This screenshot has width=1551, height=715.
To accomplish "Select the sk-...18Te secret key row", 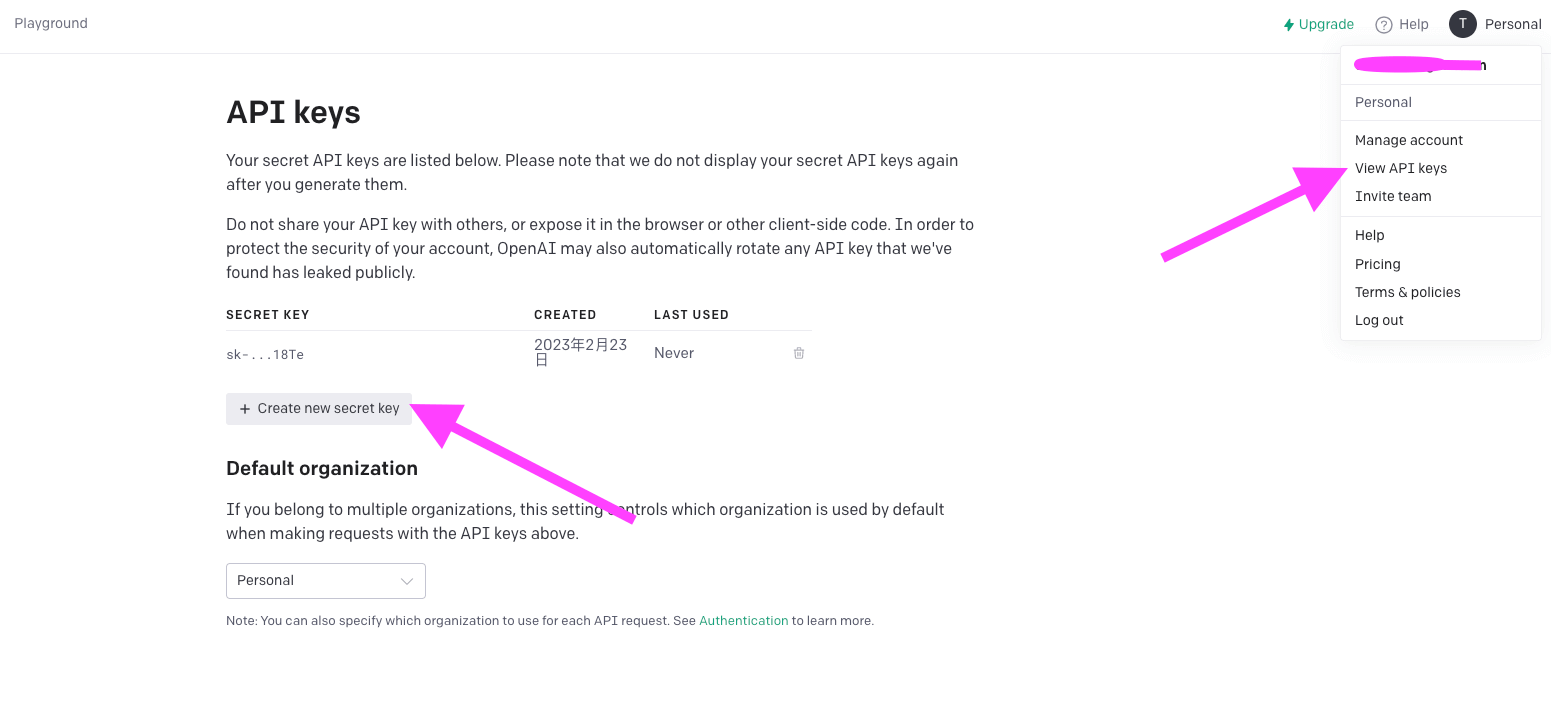I will click(x=518, y=353).
